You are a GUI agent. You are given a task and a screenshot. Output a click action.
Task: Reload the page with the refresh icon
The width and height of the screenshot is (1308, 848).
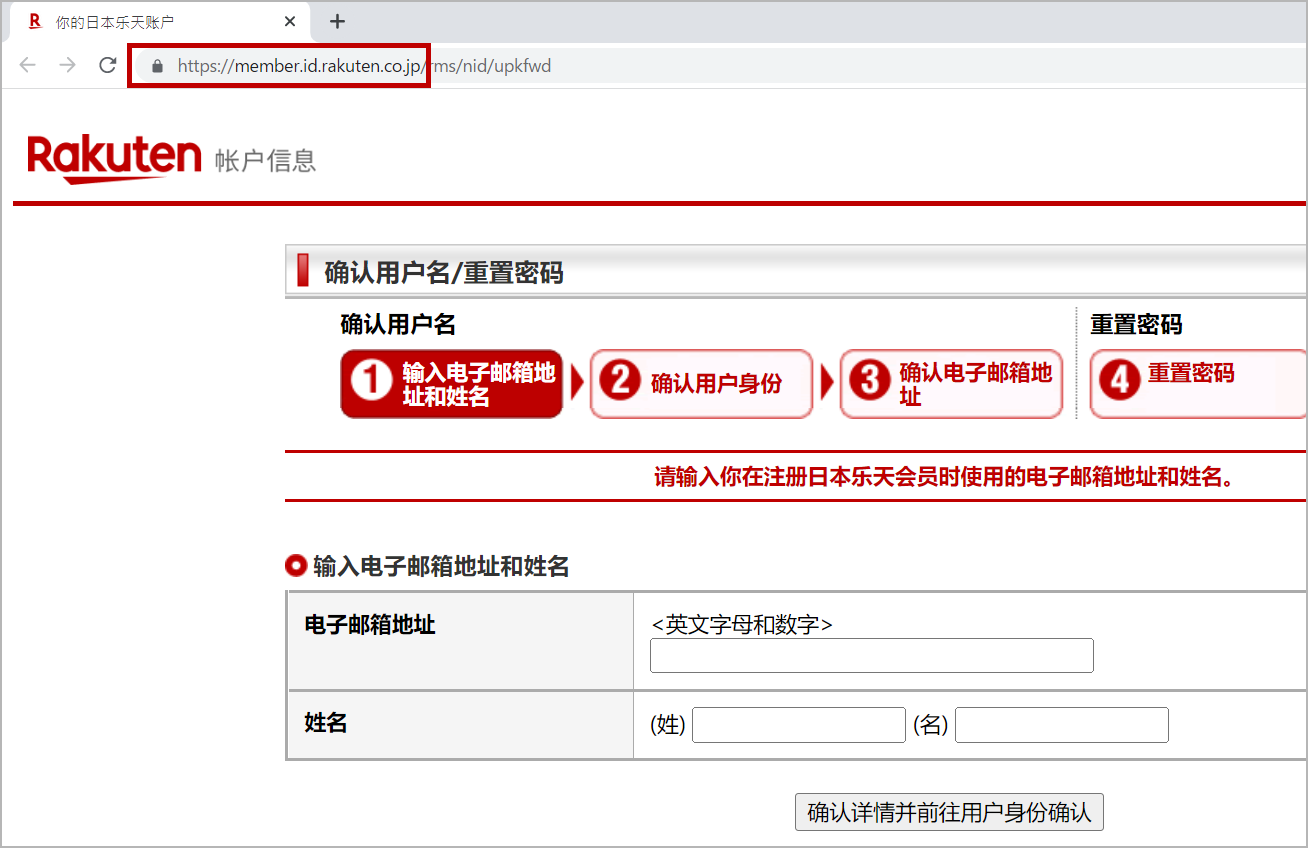pos(107,66)
